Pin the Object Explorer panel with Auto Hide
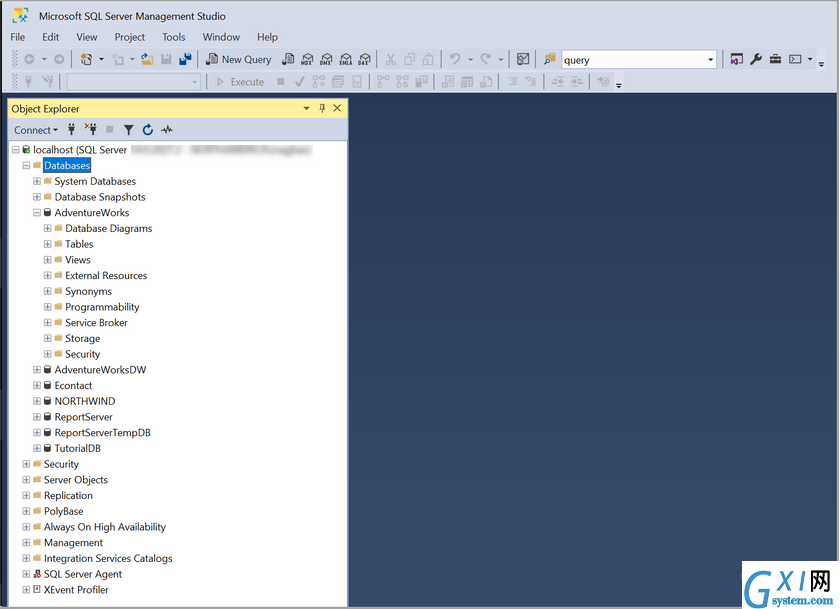This screenshot has width=840, height=609. (322, 108)
